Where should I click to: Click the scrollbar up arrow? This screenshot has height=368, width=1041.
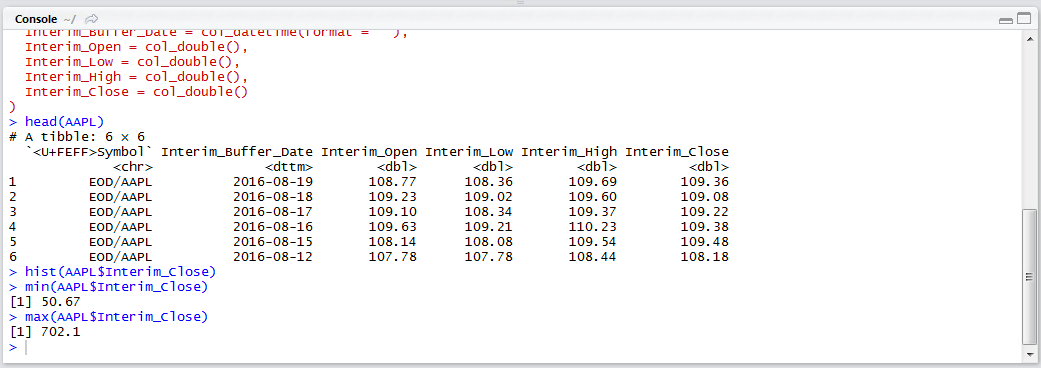point(1029,39)
